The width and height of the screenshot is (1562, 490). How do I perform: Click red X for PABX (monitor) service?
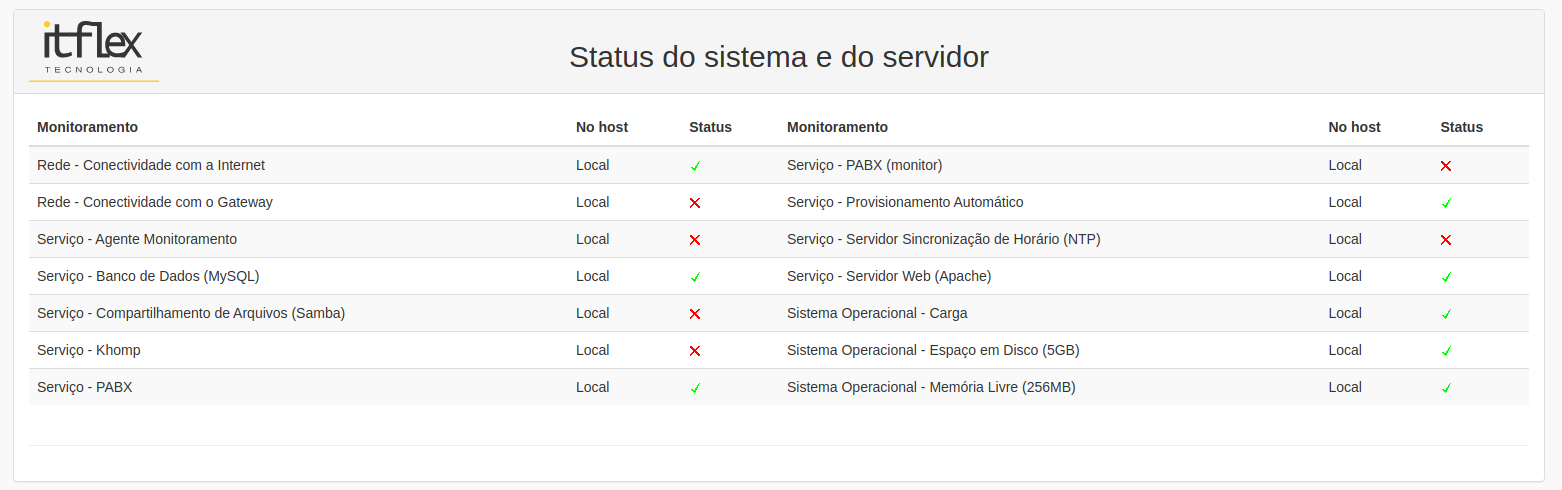1446,166
